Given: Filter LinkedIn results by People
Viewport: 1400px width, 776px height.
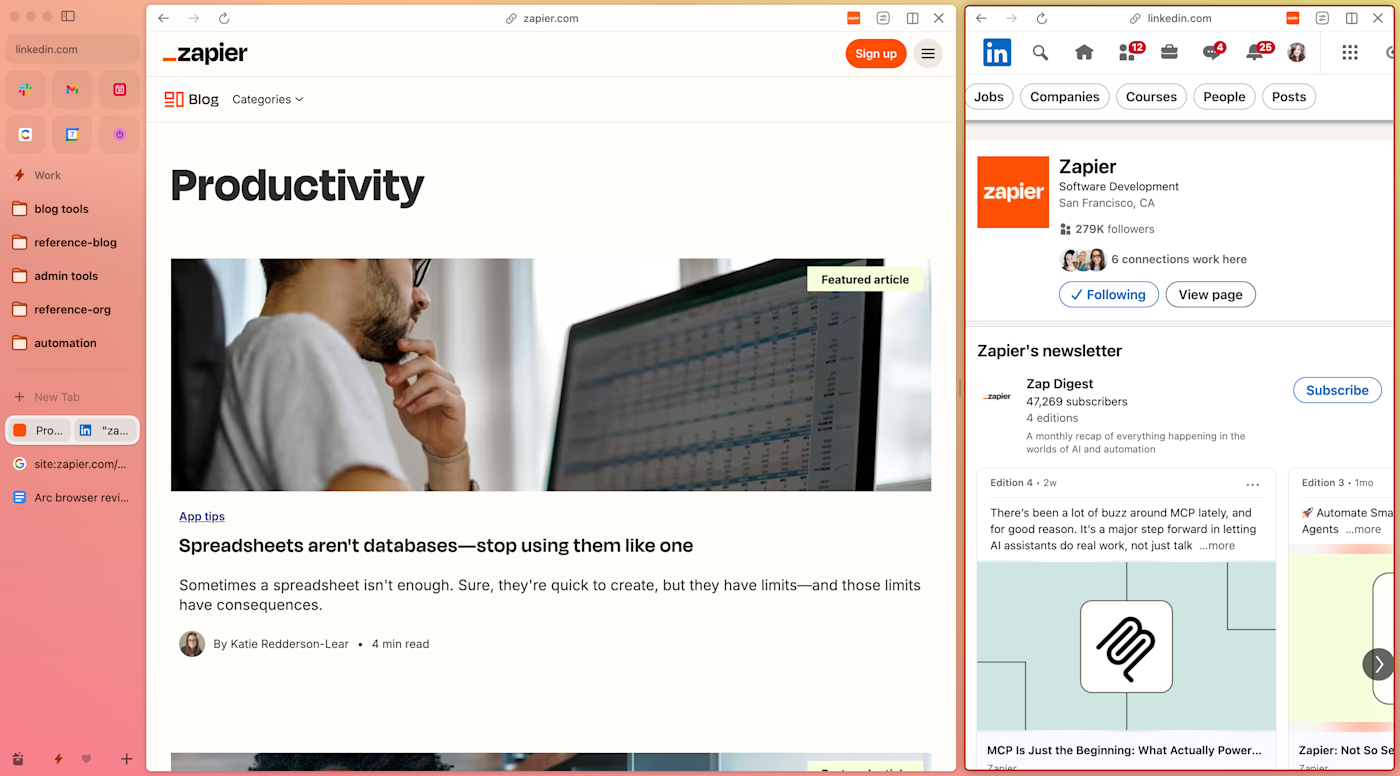Looking at the screenshot, I should click(x=1224, y=97).
